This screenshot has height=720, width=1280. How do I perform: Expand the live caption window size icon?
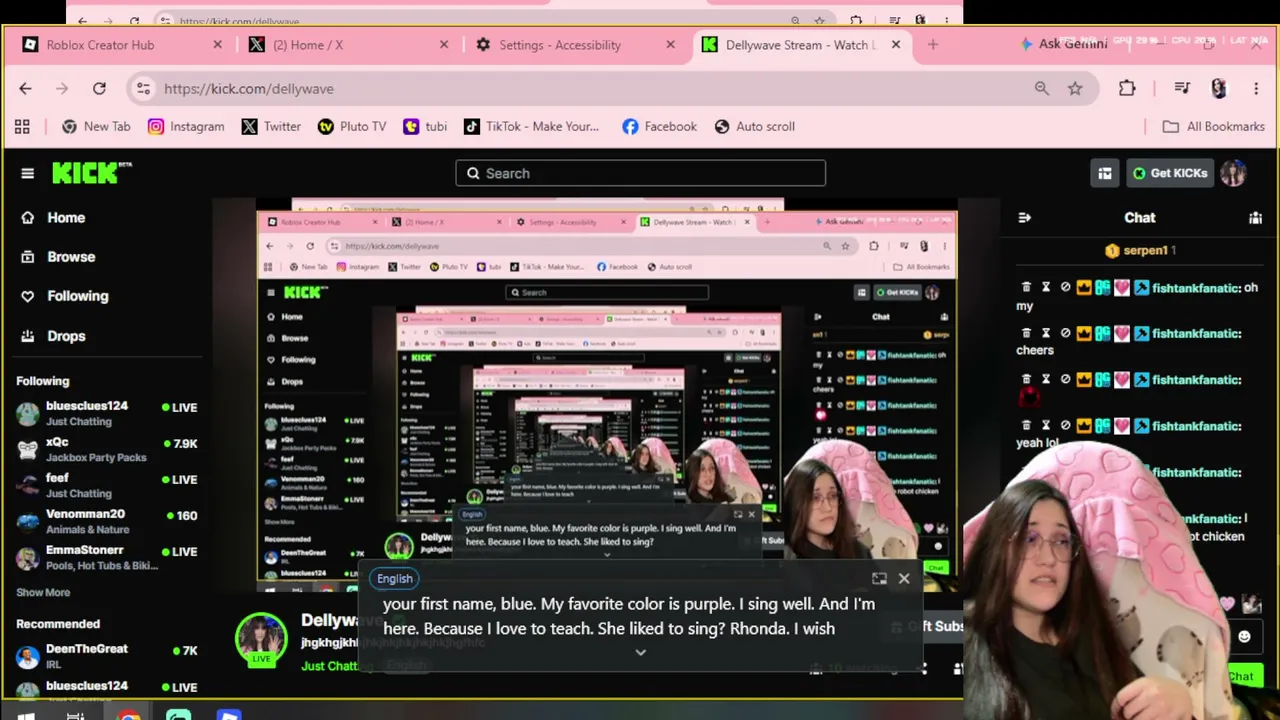coord(879,578)
